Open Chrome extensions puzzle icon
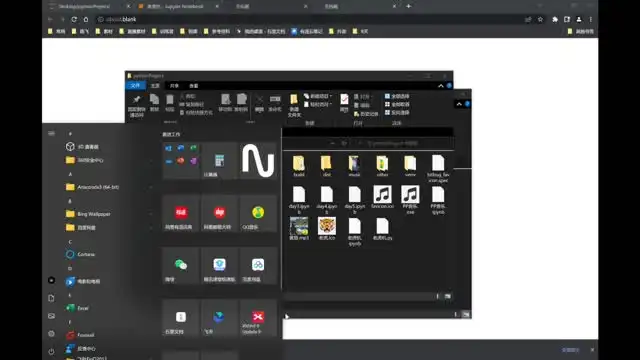The width and height of the screenshot is (640, 360). [555, 19]
